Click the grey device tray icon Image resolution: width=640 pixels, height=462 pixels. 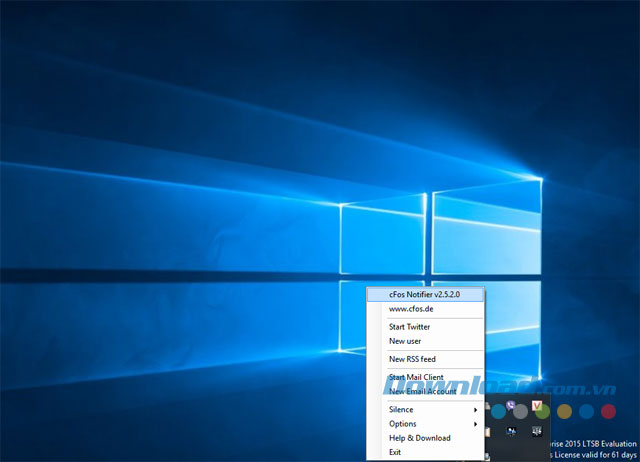537,431
